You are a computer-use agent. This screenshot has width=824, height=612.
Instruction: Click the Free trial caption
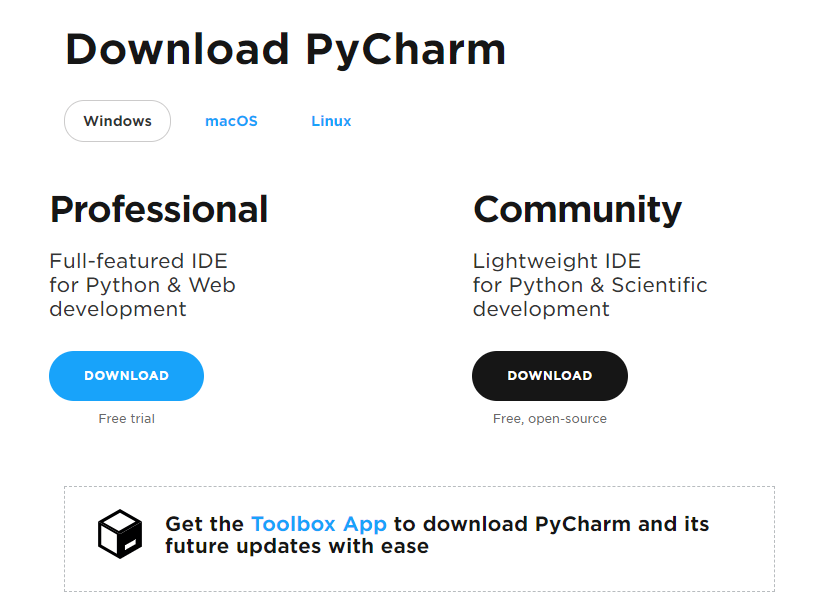[127, 419]
